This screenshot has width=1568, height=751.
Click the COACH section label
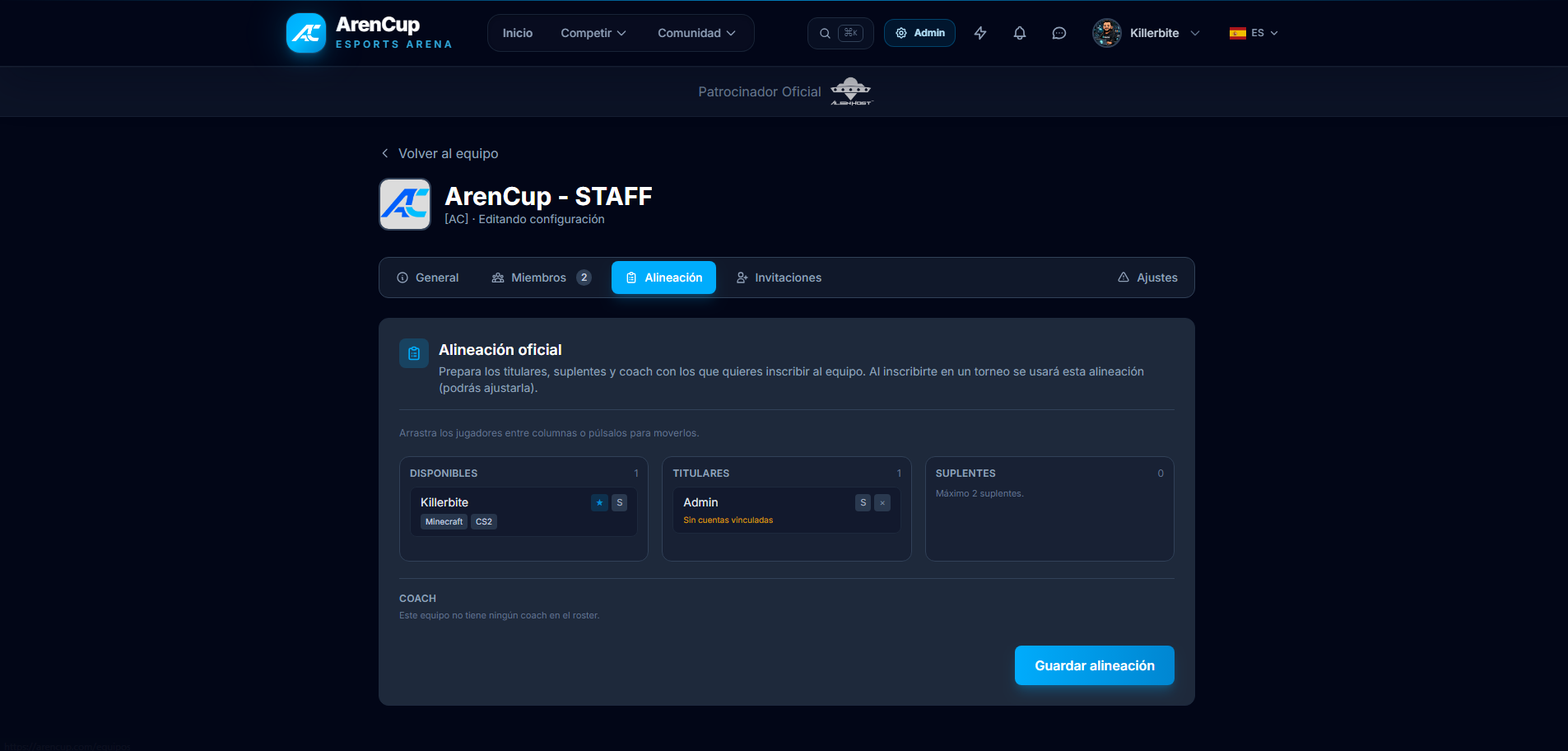417,599
